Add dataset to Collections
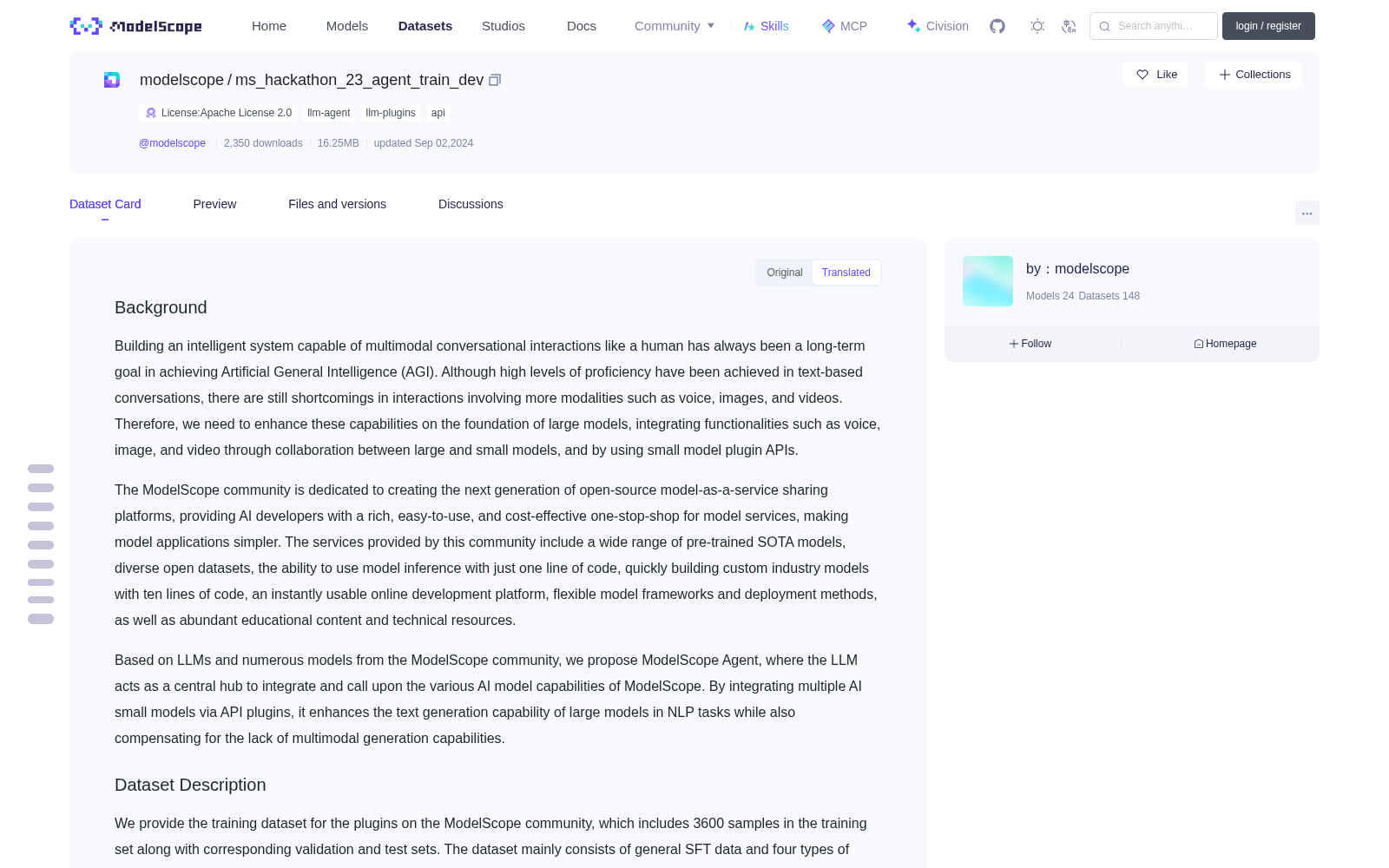This screenshot has width=1389, height=868. pyautogui.click(x=1254, y=75)
